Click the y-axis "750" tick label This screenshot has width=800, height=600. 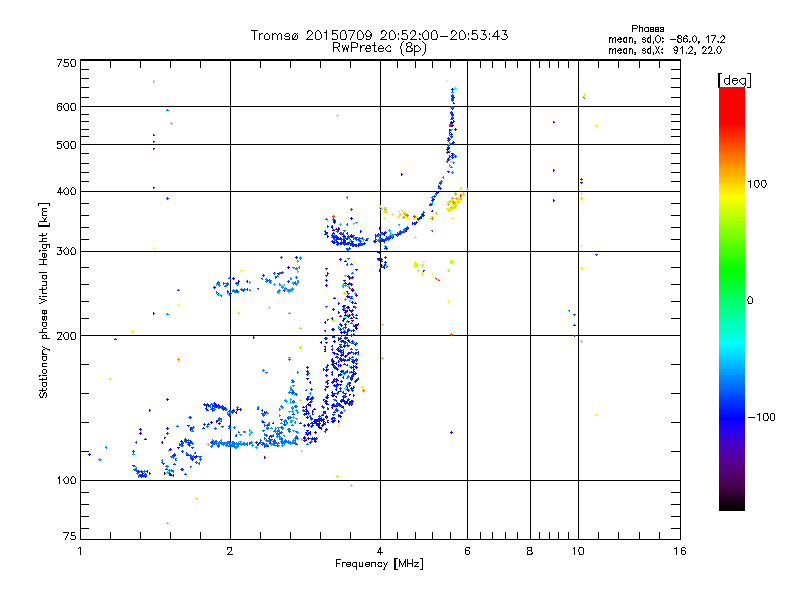tap(66, 63)
